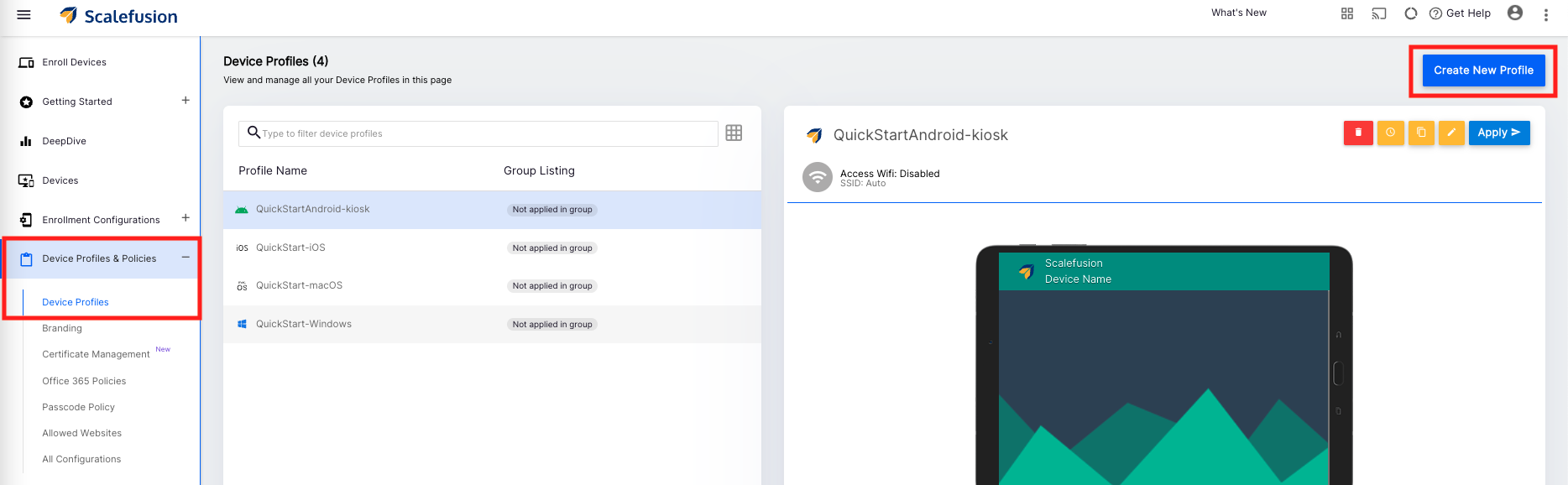Image resolution: width=1568 pixels, height=485 pixels.
Task: Open Get Help link
Action: click(x=1460, y=13)
